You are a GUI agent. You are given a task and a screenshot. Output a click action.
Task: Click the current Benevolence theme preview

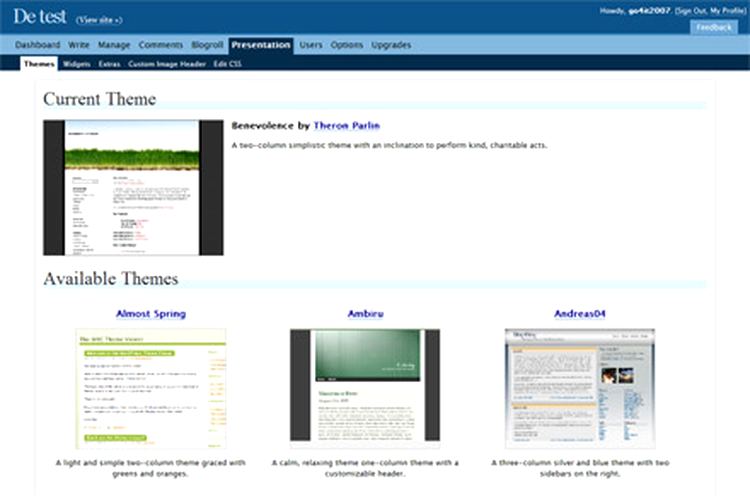point(131,187)
